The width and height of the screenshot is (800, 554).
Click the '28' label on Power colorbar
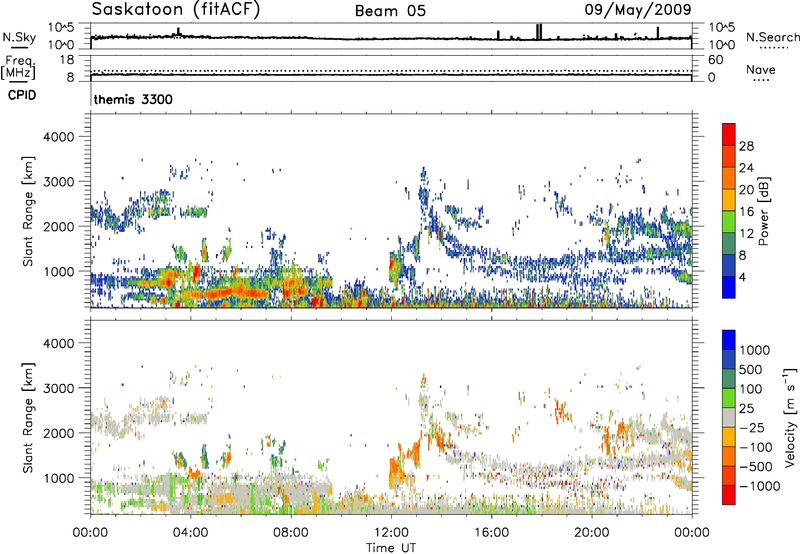tap(746, 146)
